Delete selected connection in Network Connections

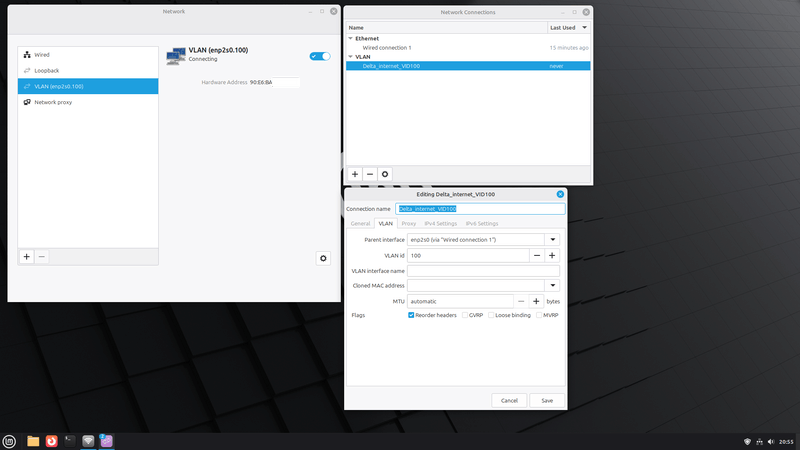[x=370, y=174]
